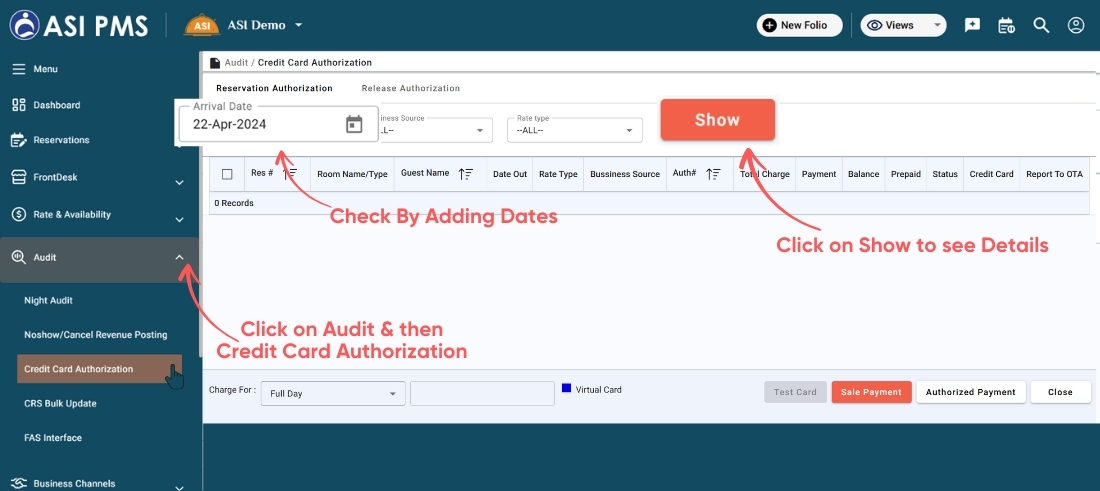Click the blue Virtual Card color square
This screenshot has height=491, width=1100.
pyautogui.click(x=566, y=389)
